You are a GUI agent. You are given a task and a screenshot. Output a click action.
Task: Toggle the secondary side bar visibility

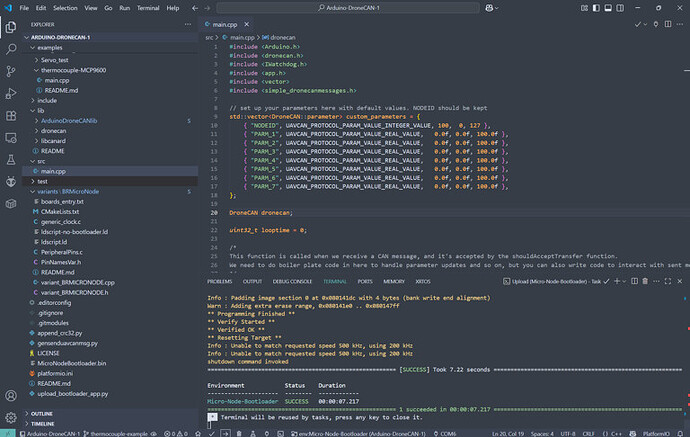click(x=620, y=8)
